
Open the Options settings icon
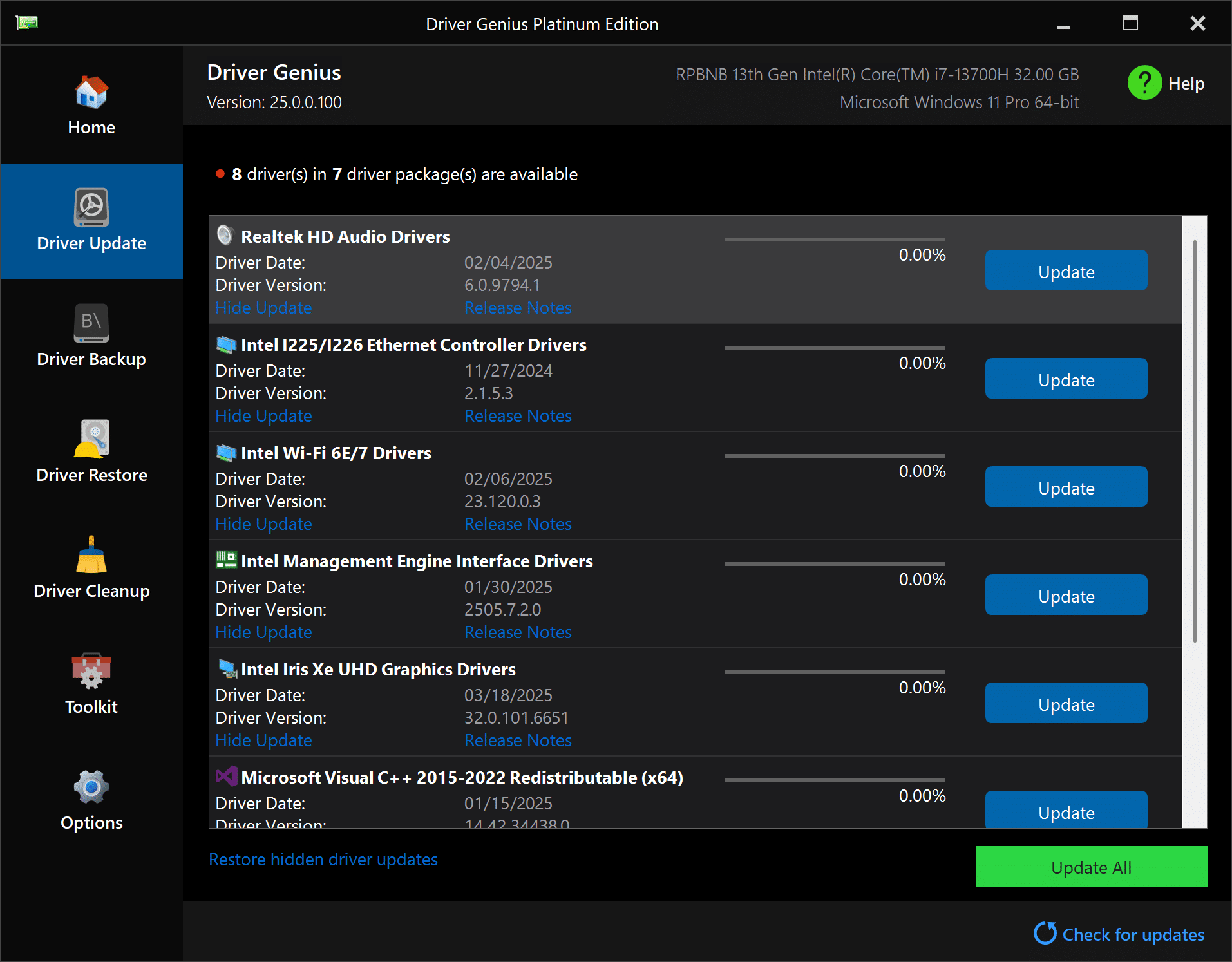[91, 786]
